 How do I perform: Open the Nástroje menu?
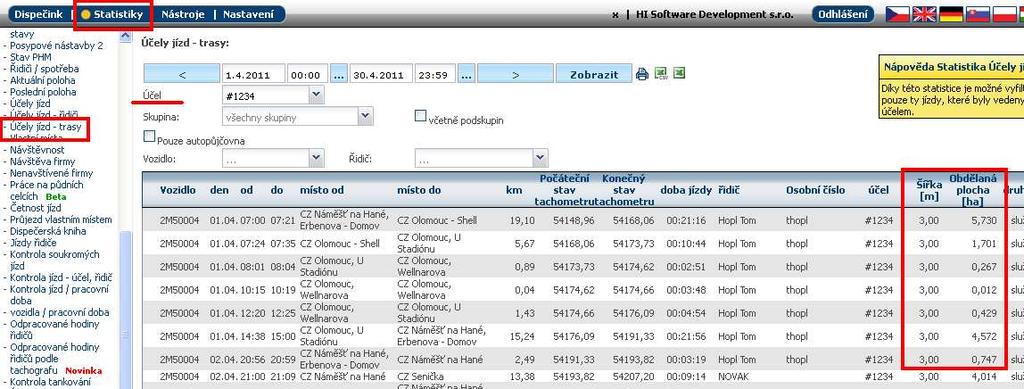pos(183,14)
